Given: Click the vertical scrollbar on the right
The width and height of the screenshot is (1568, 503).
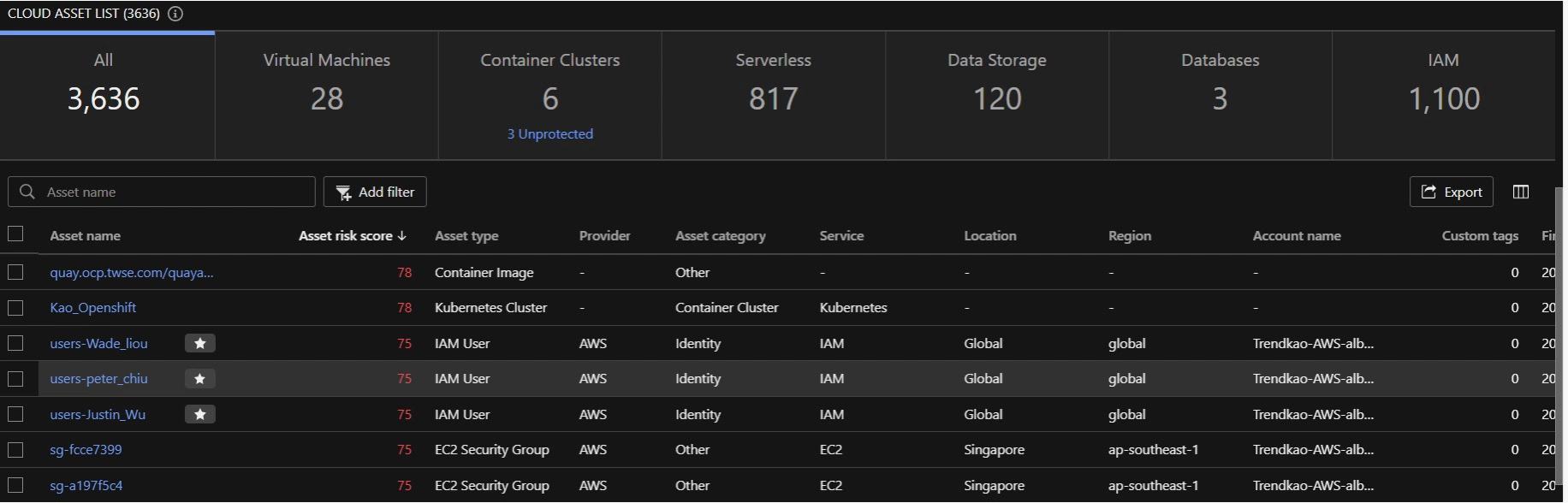Looking at the screenshot, I should (1558, 342).
